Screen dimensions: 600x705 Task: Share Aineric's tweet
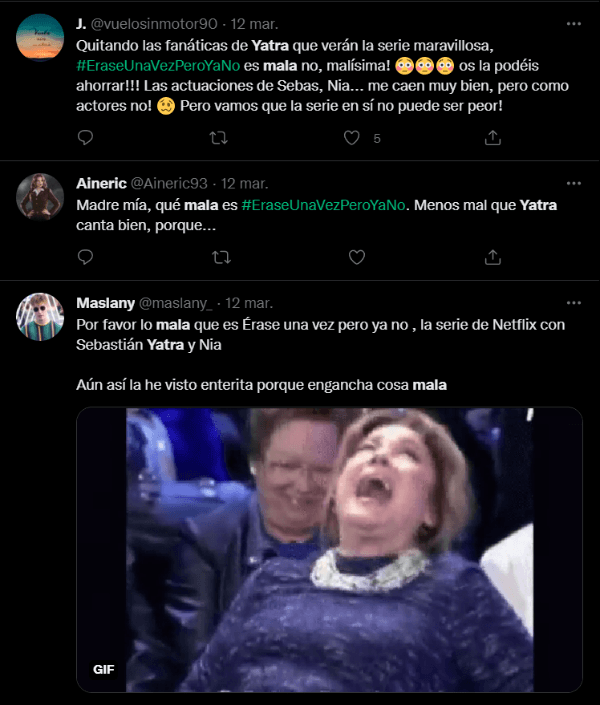tap(492, 257)
